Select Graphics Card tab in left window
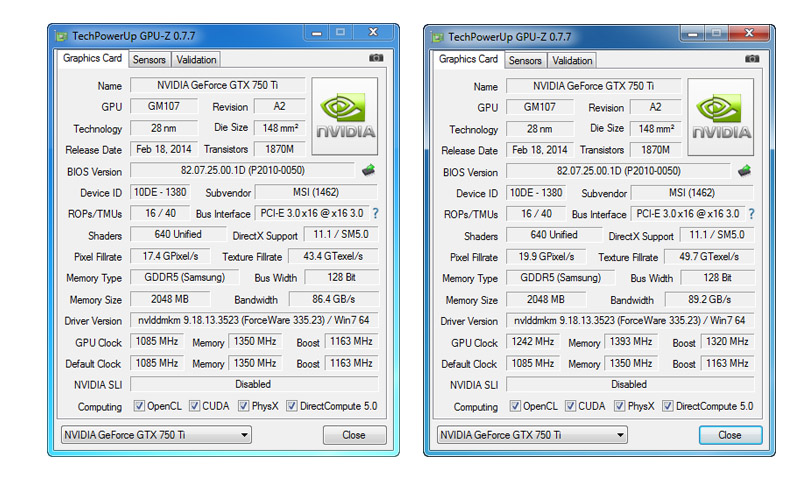 pos(92,58)
